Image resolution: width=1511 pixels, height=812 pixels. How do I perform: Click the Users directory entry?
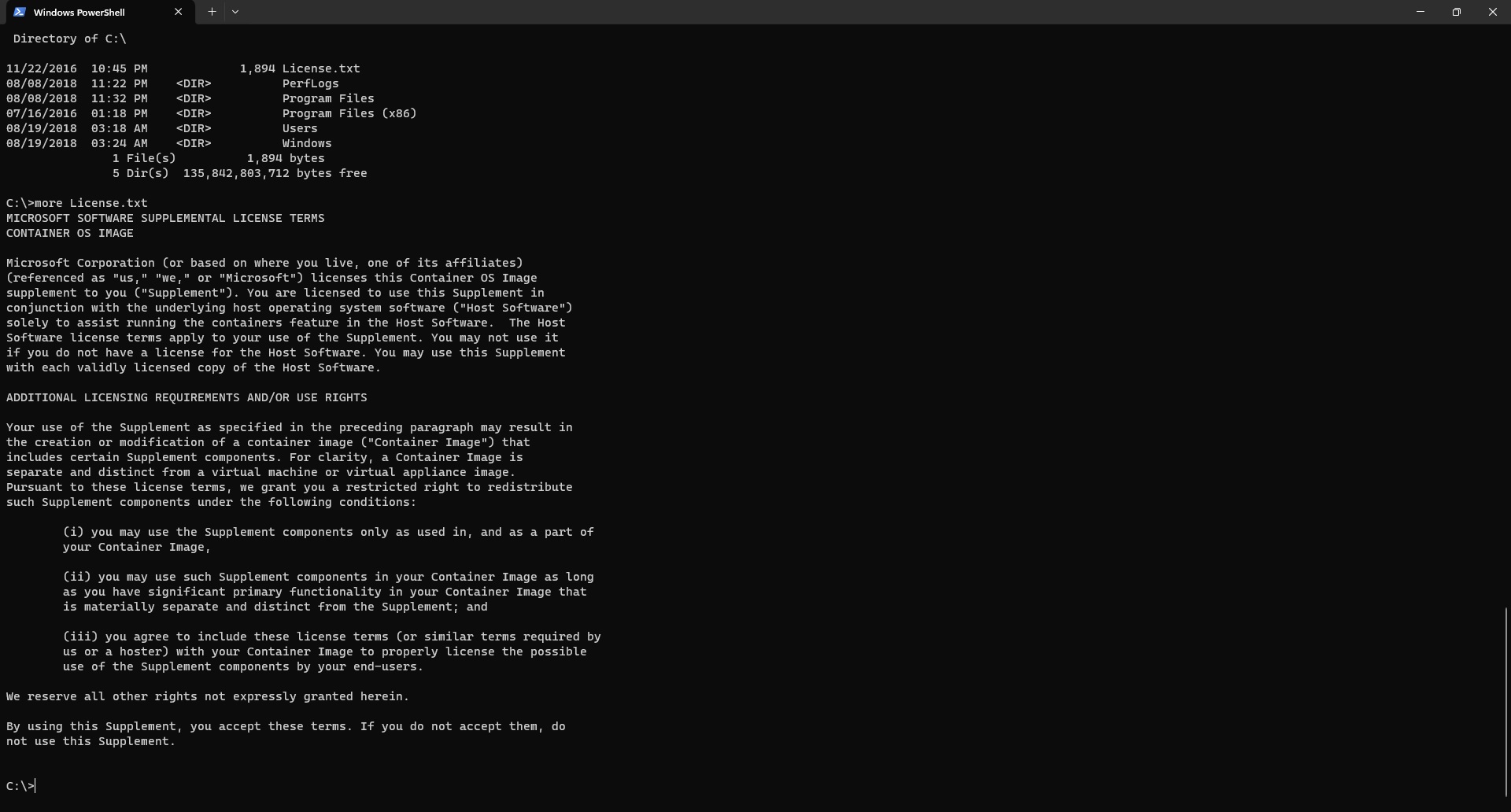[x=300, y=128]
